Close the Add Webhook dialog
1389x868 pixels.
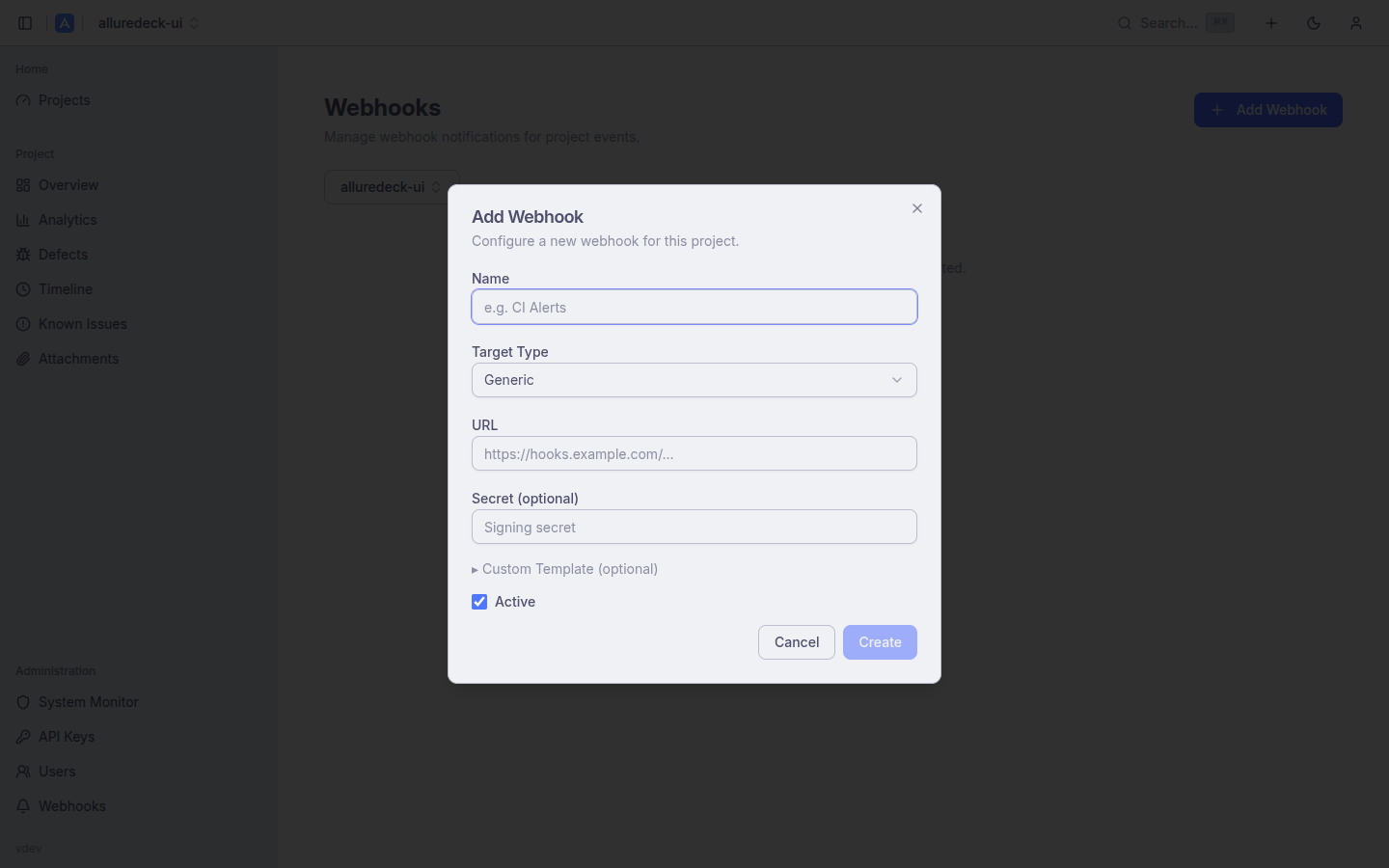[917, 208]
